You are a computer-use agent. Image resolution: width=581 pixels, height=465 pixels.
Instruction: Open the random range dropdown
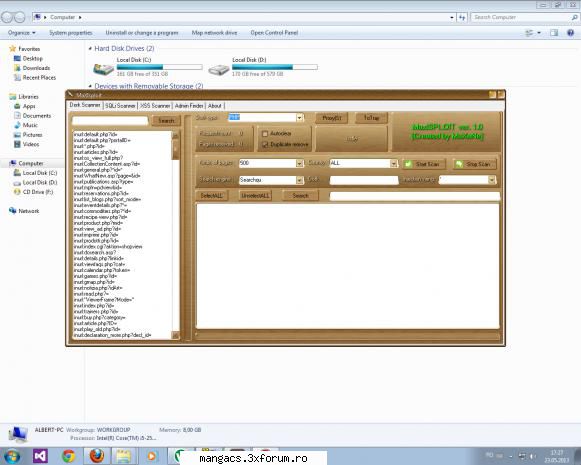point(492,180)
